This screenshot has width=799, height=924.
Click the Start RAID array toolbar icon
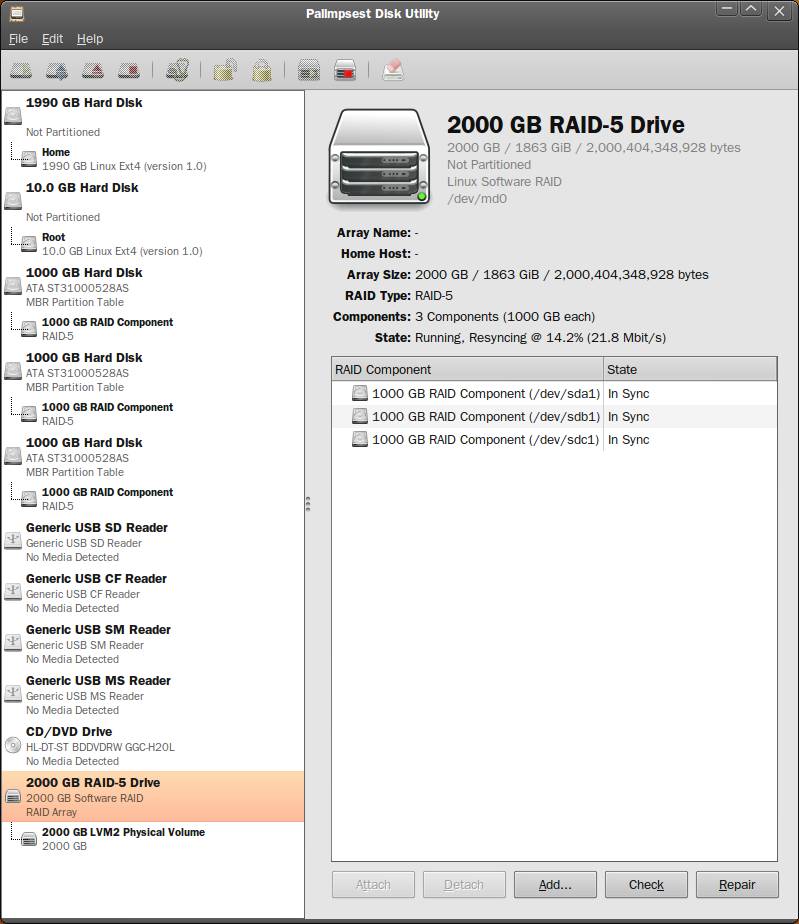[309, 70]
